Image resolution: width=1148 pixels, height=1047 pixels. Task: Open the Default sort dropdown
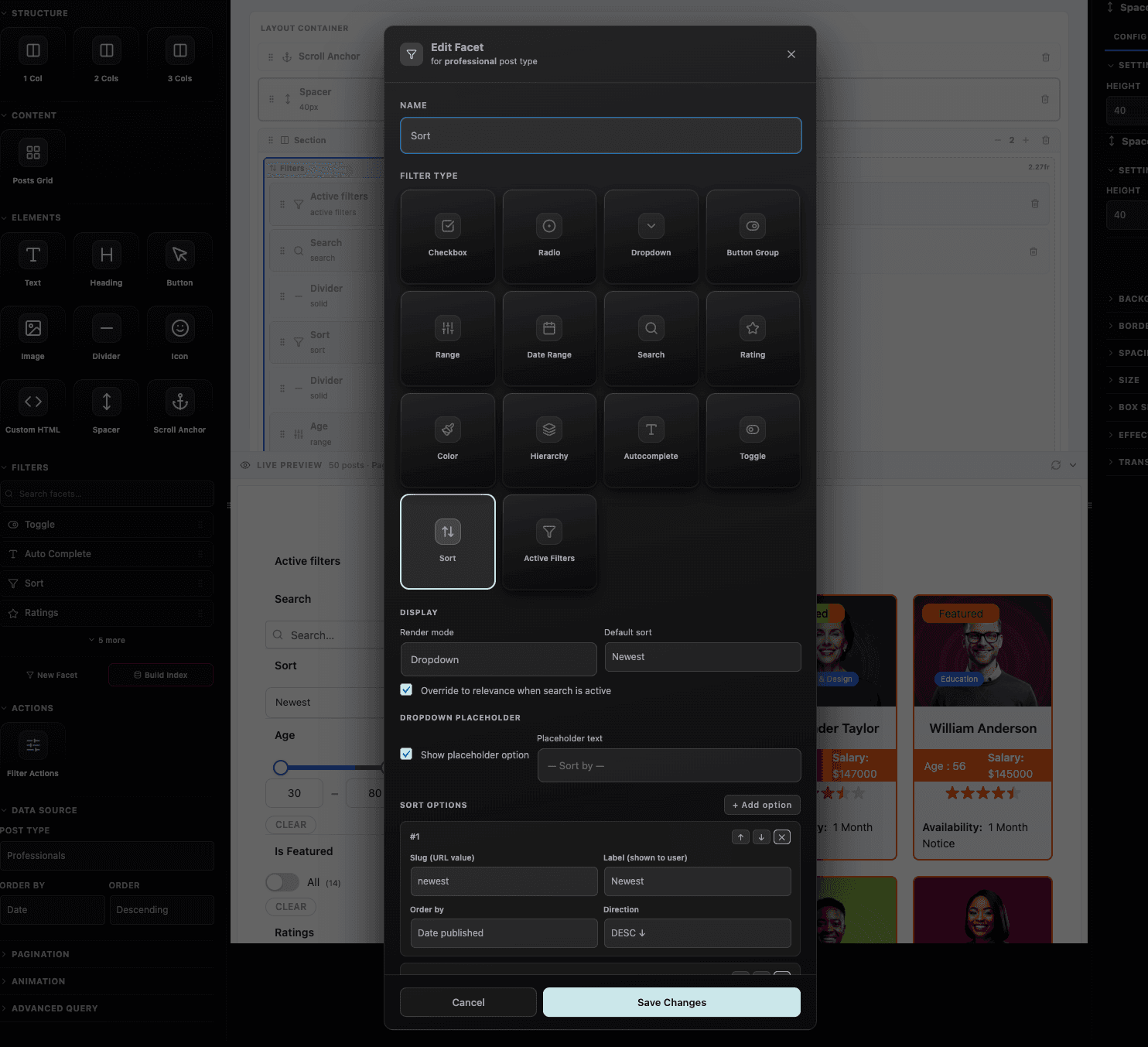[702, 656]
